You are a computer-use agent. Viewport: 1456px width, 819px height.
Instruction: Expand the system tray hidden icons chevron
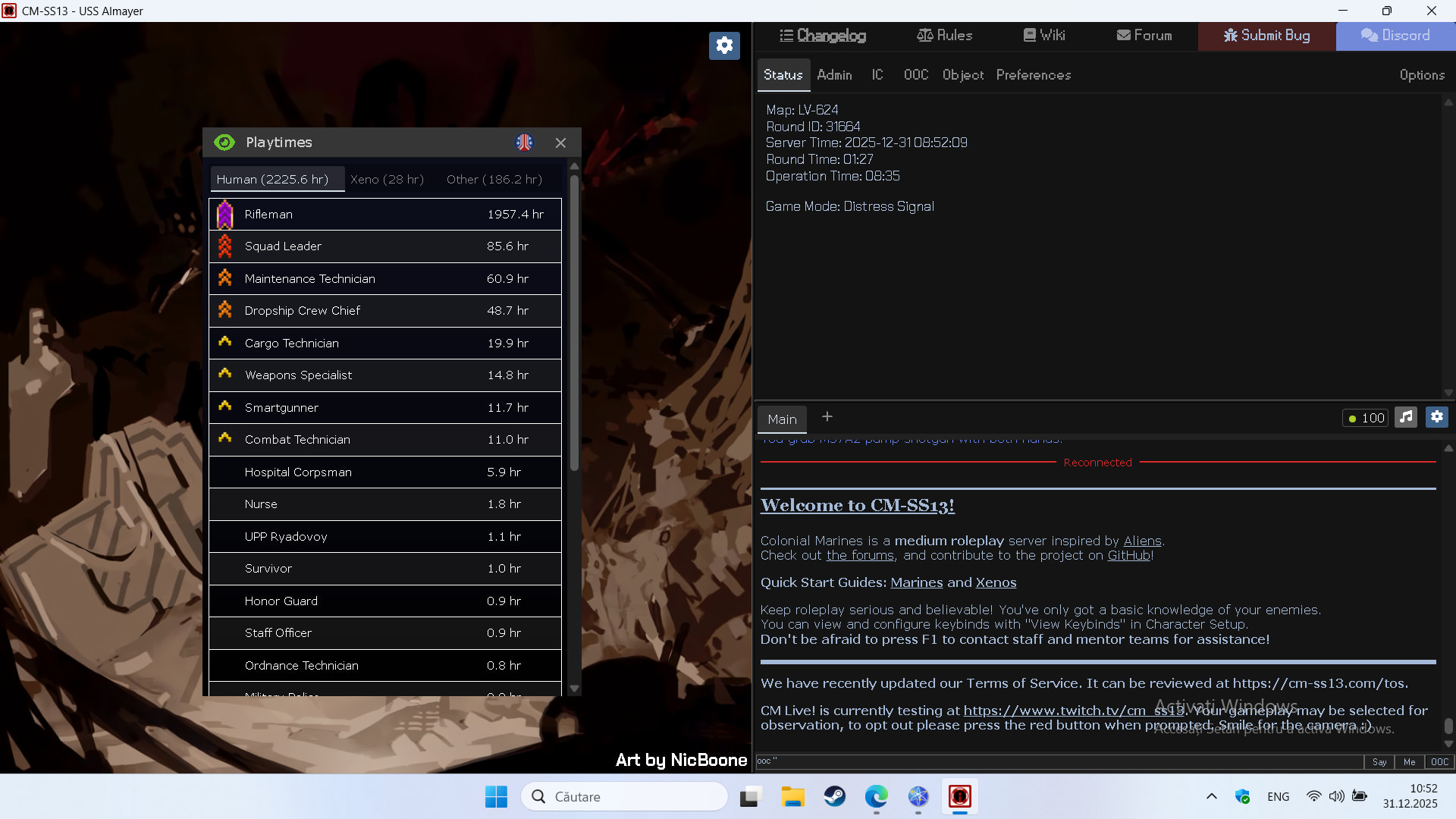[1211, 796]
